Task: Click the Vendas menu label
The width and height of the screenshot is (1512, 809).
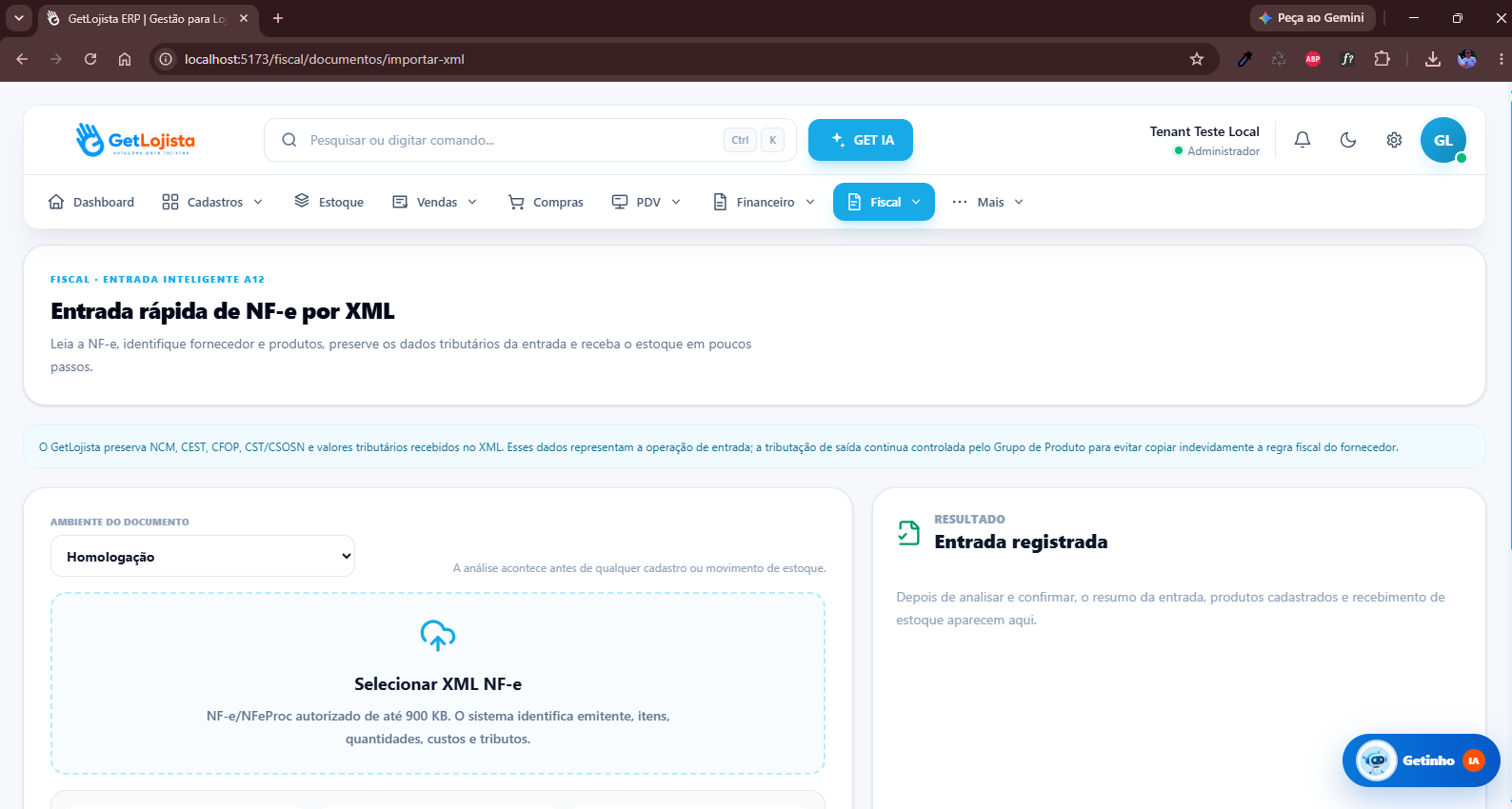Action: click(x=437, y=202)
